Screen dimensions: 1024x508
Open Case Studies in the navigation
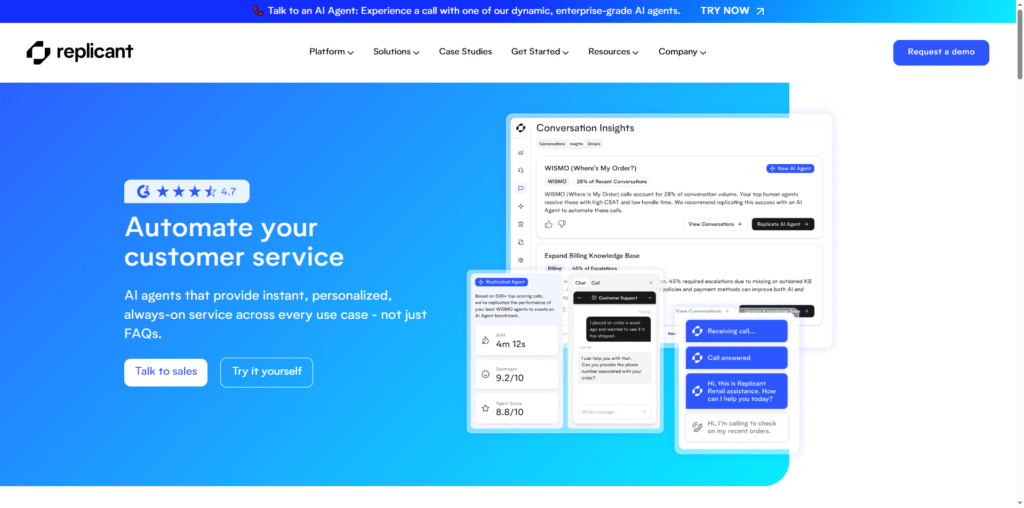click(465, 52)
